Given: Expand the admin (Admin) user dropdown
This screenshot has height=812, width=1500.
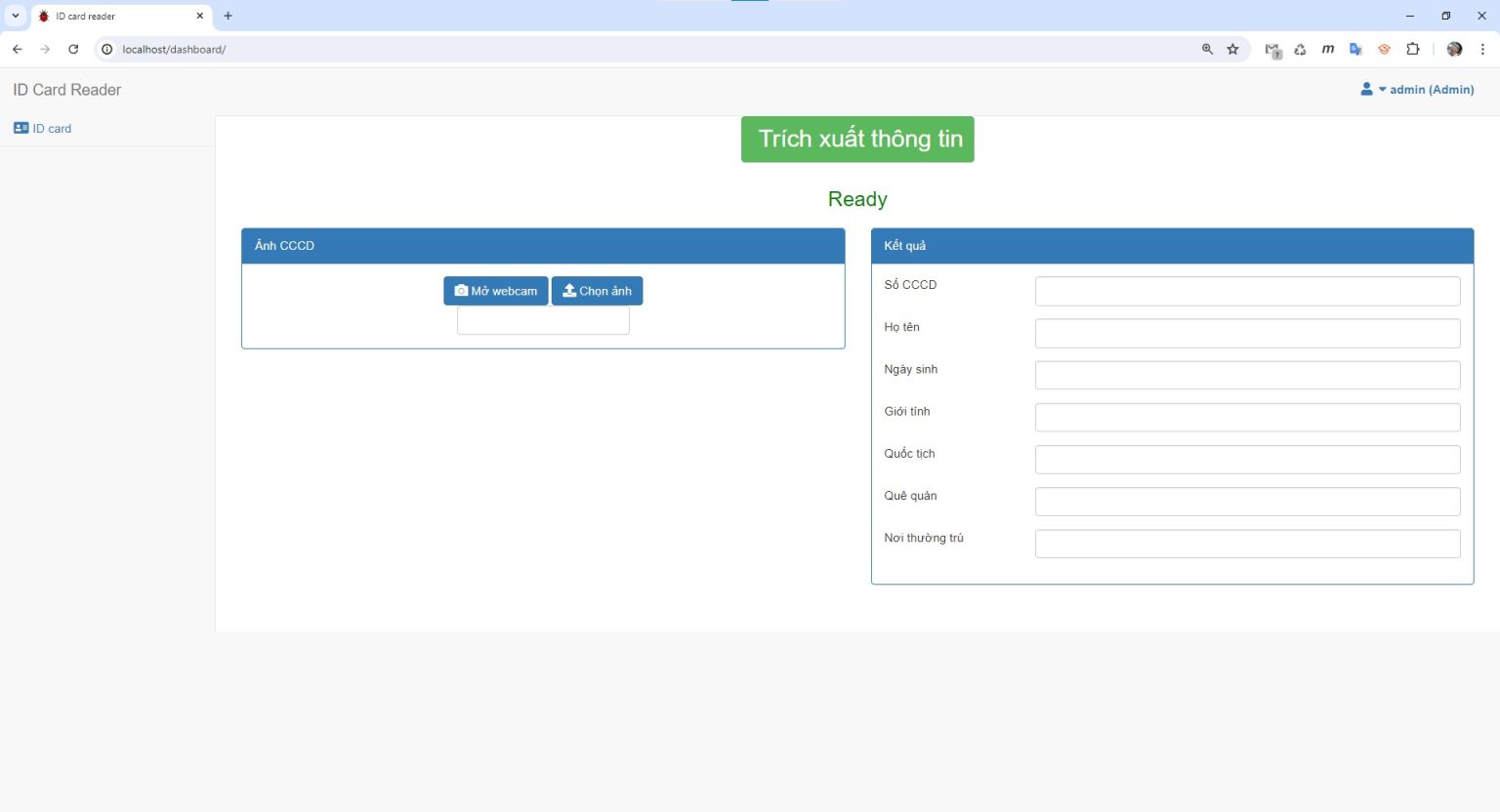Looking at the screenshot, I should [1417, 90].
